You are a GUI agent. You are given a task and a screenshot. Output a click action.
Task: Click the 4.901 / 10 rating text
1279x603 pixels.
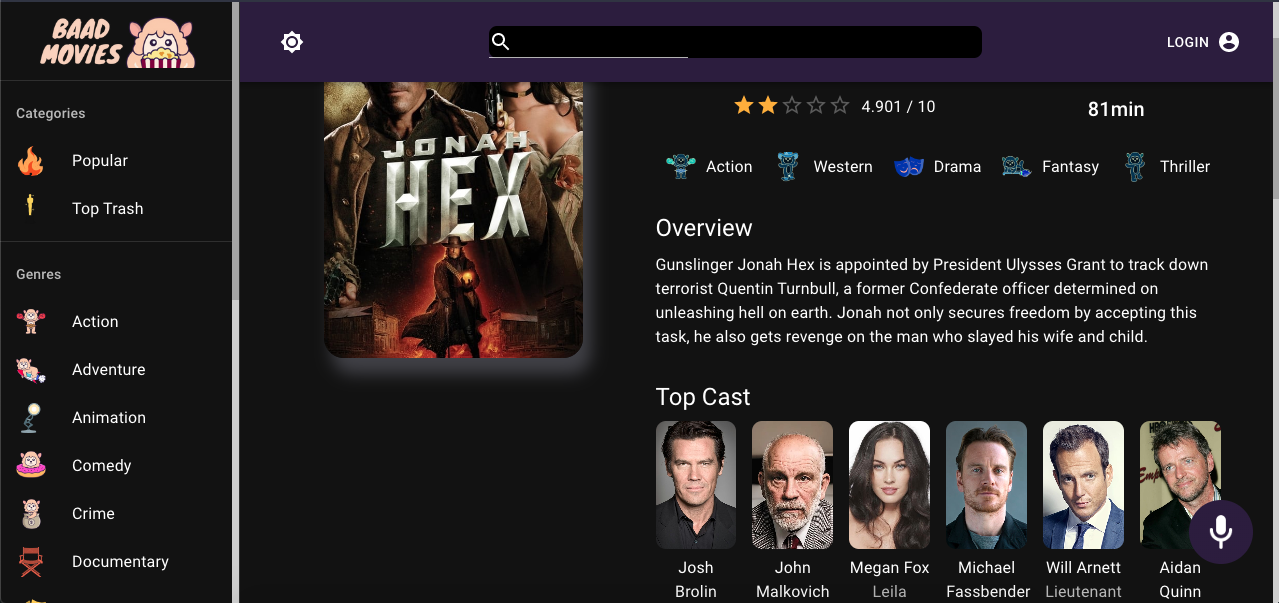898,107
